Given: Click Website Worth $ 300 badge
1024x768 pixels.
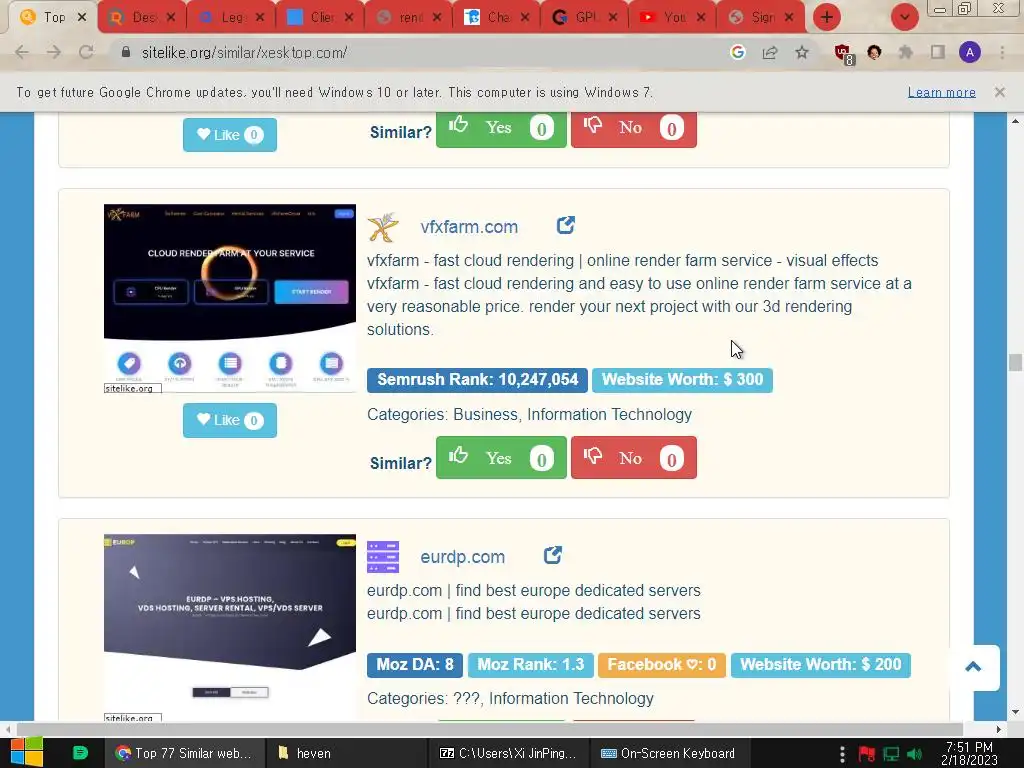Looking at the screenshot, I should click(682, 380).
